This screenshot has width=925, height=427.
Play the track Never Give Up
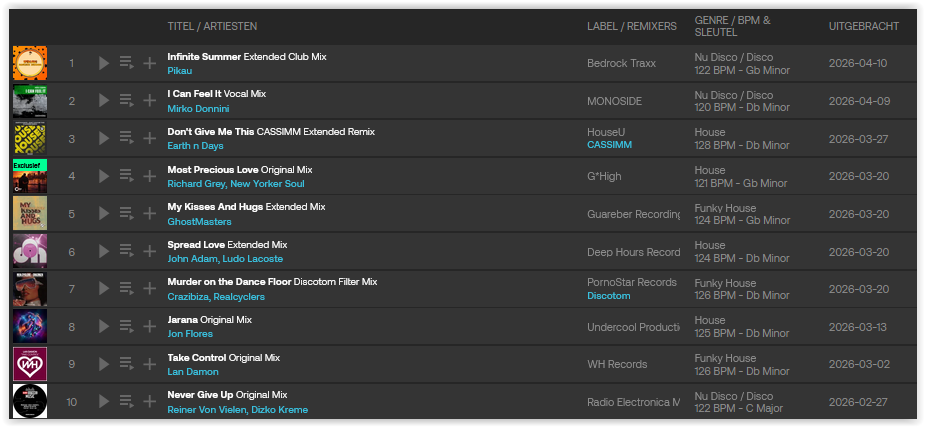coord(104,401)
